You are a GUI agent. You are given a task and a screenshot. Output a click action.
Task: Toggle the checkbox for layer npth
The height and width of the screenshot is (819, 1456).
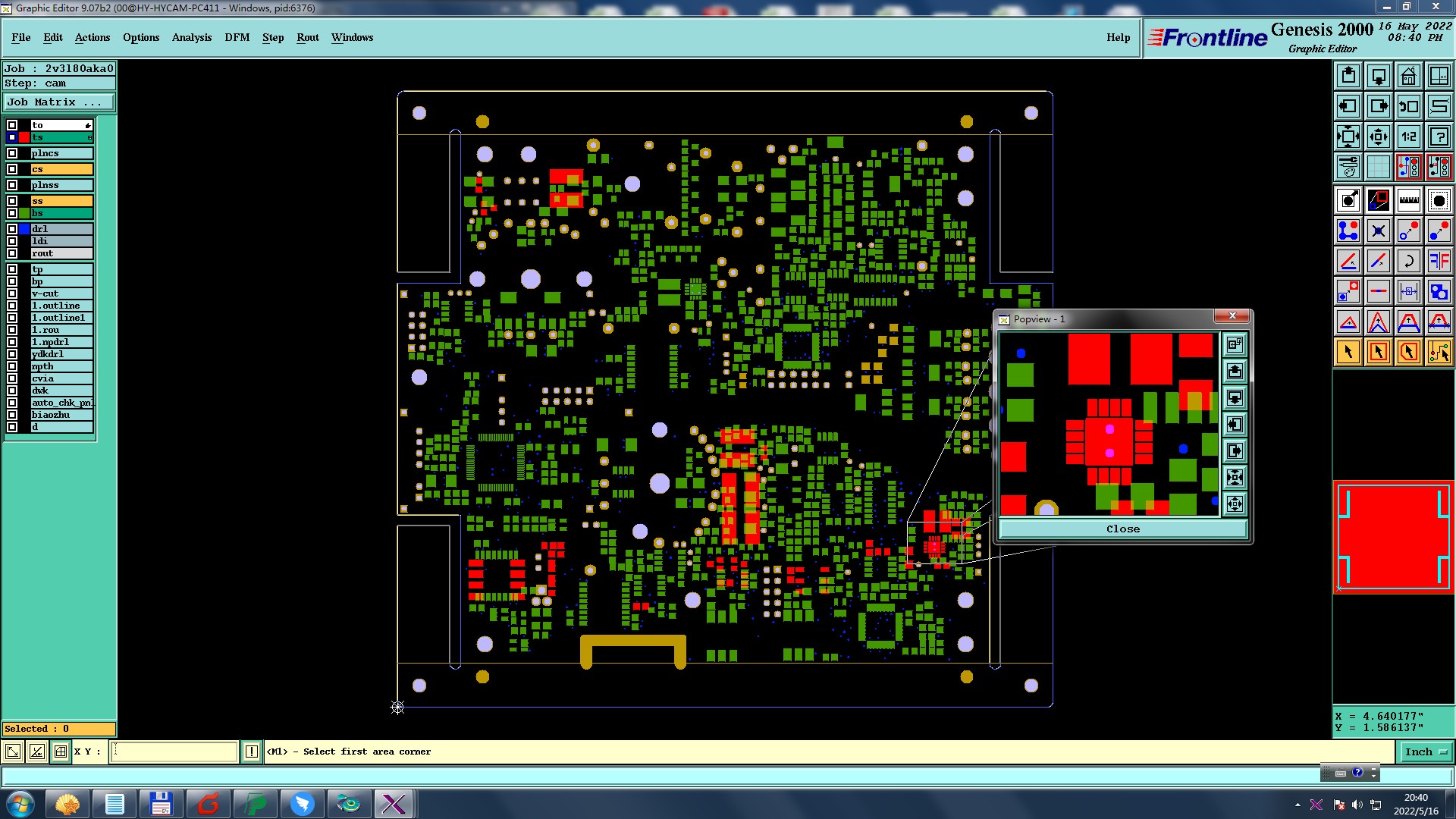(12, 366)
